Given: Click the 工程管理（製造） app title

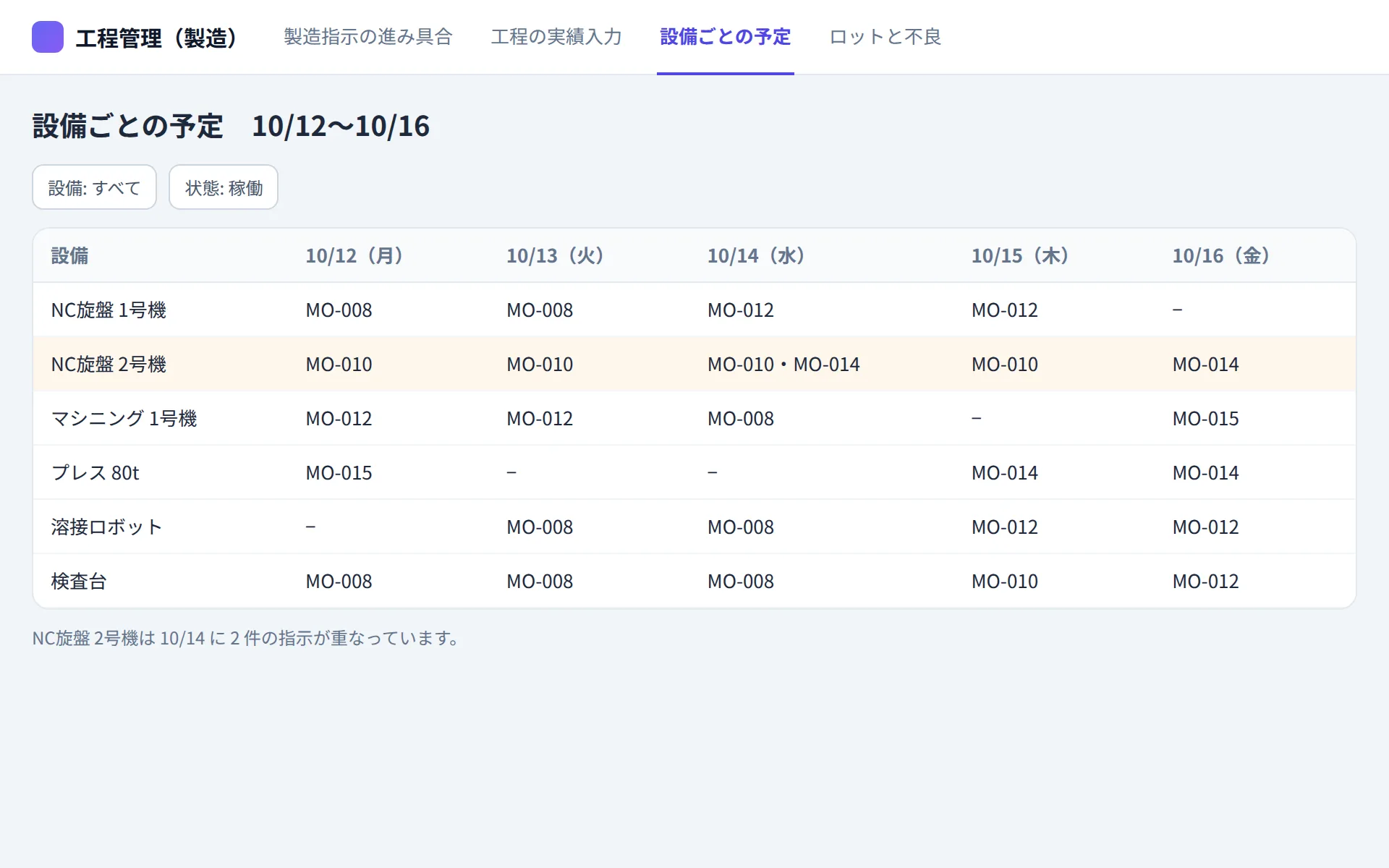Looking at the screenshot, I should [x=156, y=38].
